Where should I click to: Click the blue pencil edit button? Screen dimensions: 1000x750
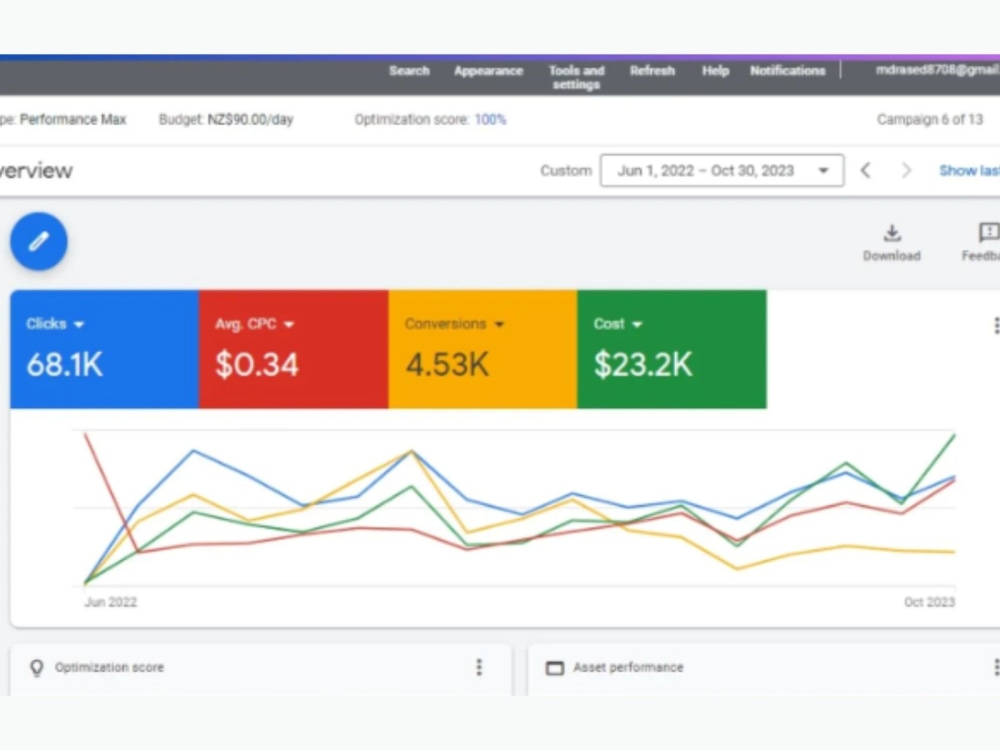tap(38, 241)
